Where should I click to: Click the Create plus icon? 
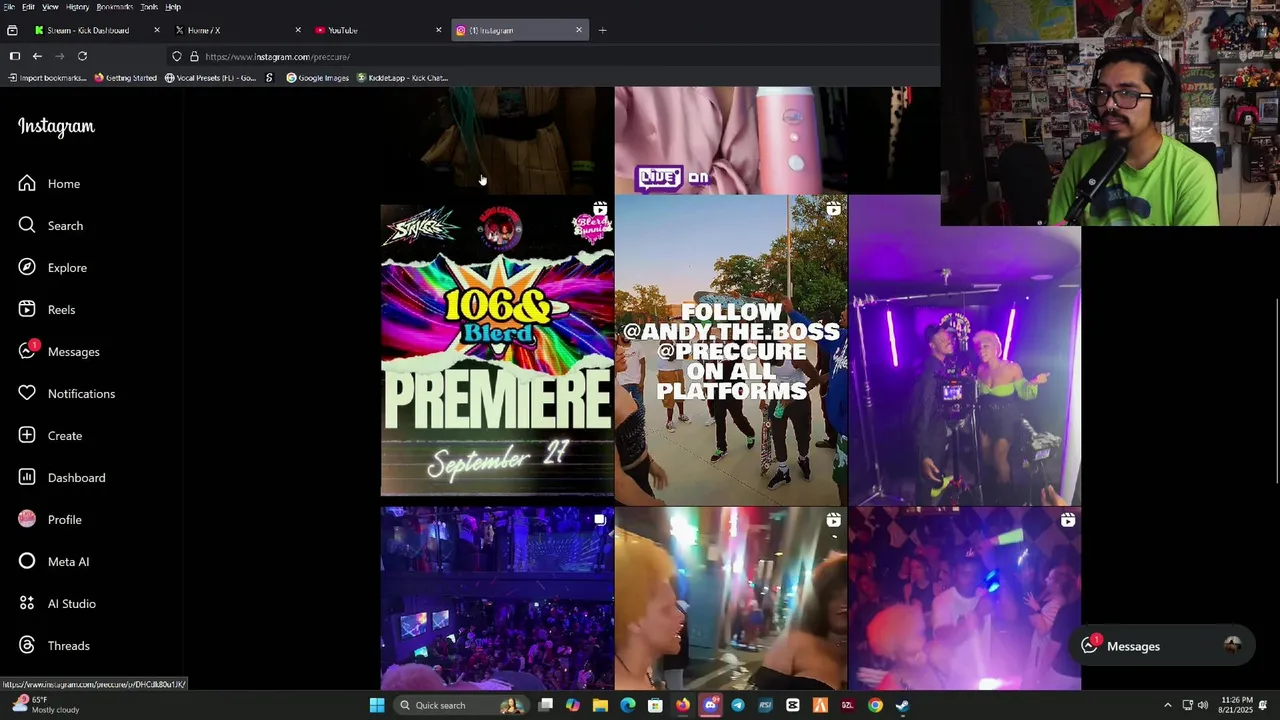pyautogui.click(x=27, y=435)
